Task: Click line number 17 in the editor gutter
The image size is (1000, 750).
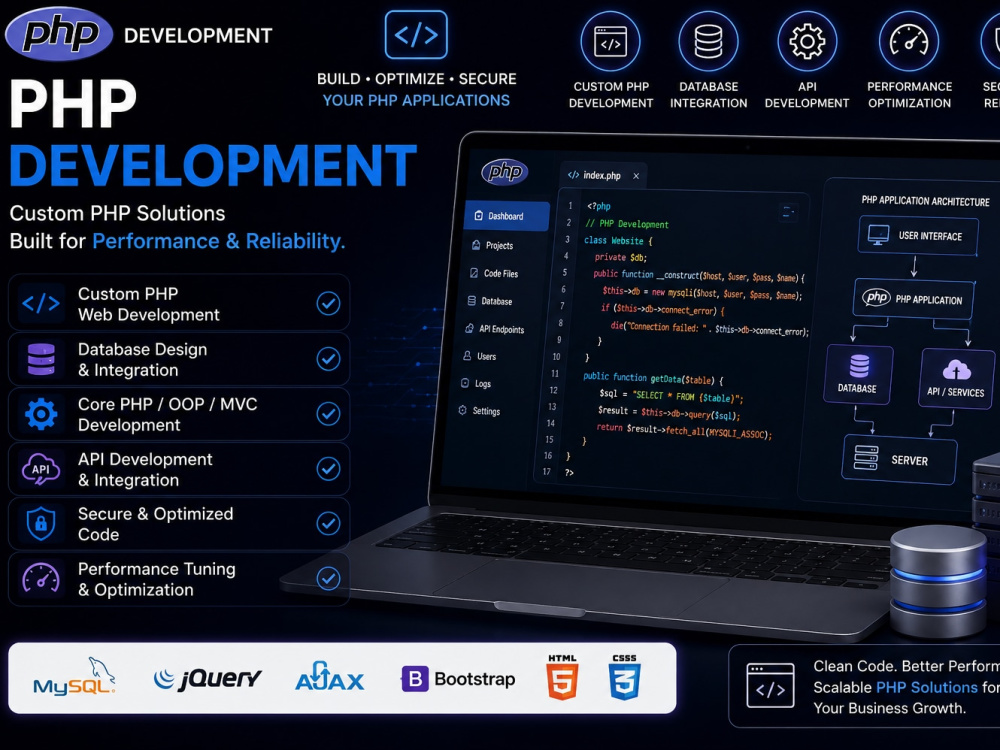Action: tap(547, 471)
